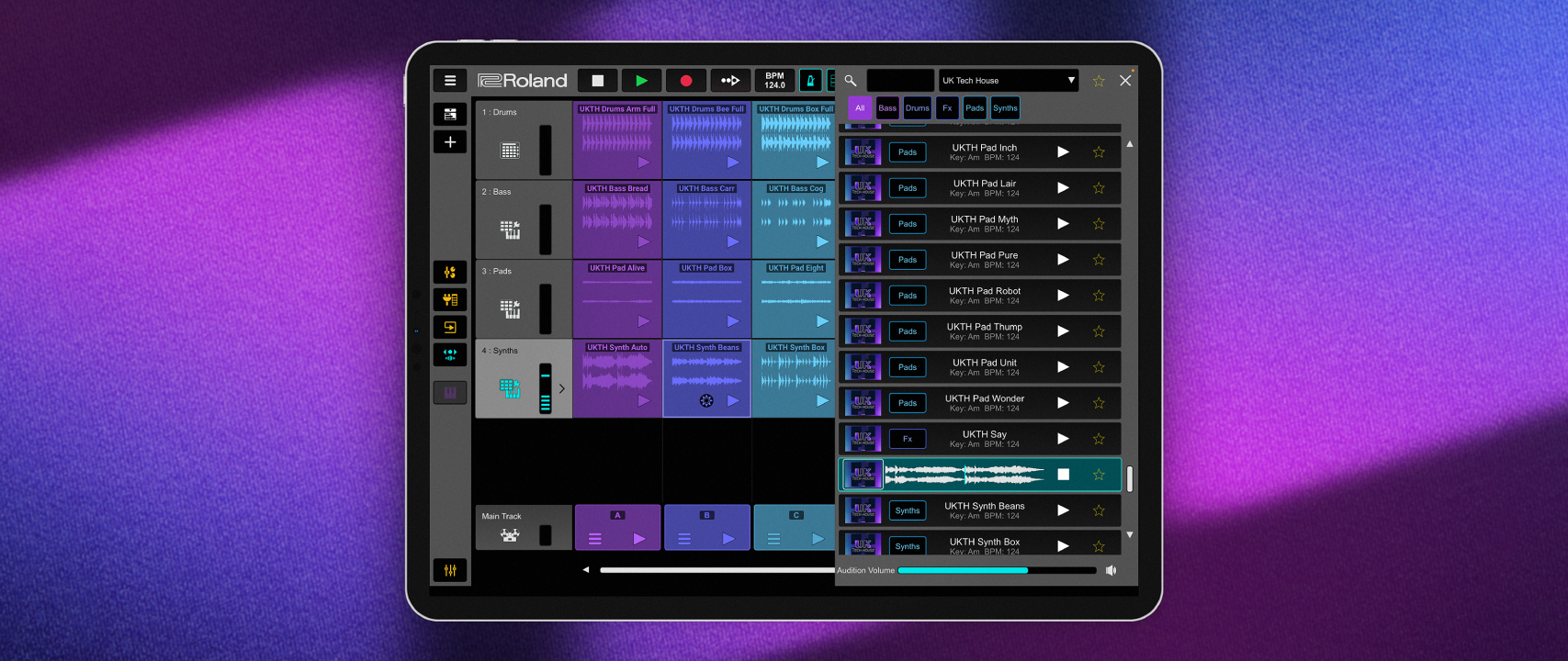Open section C list menu icon

click(x=773, y=539)
